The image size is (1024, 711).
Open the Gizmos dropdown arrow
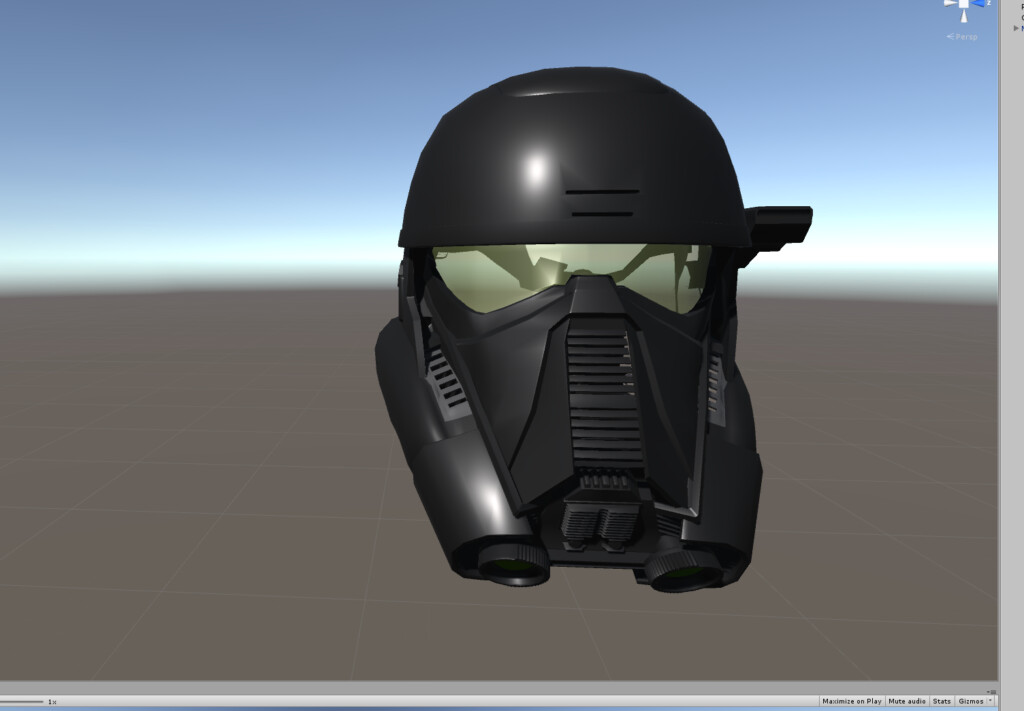click(x=991, y=701)
